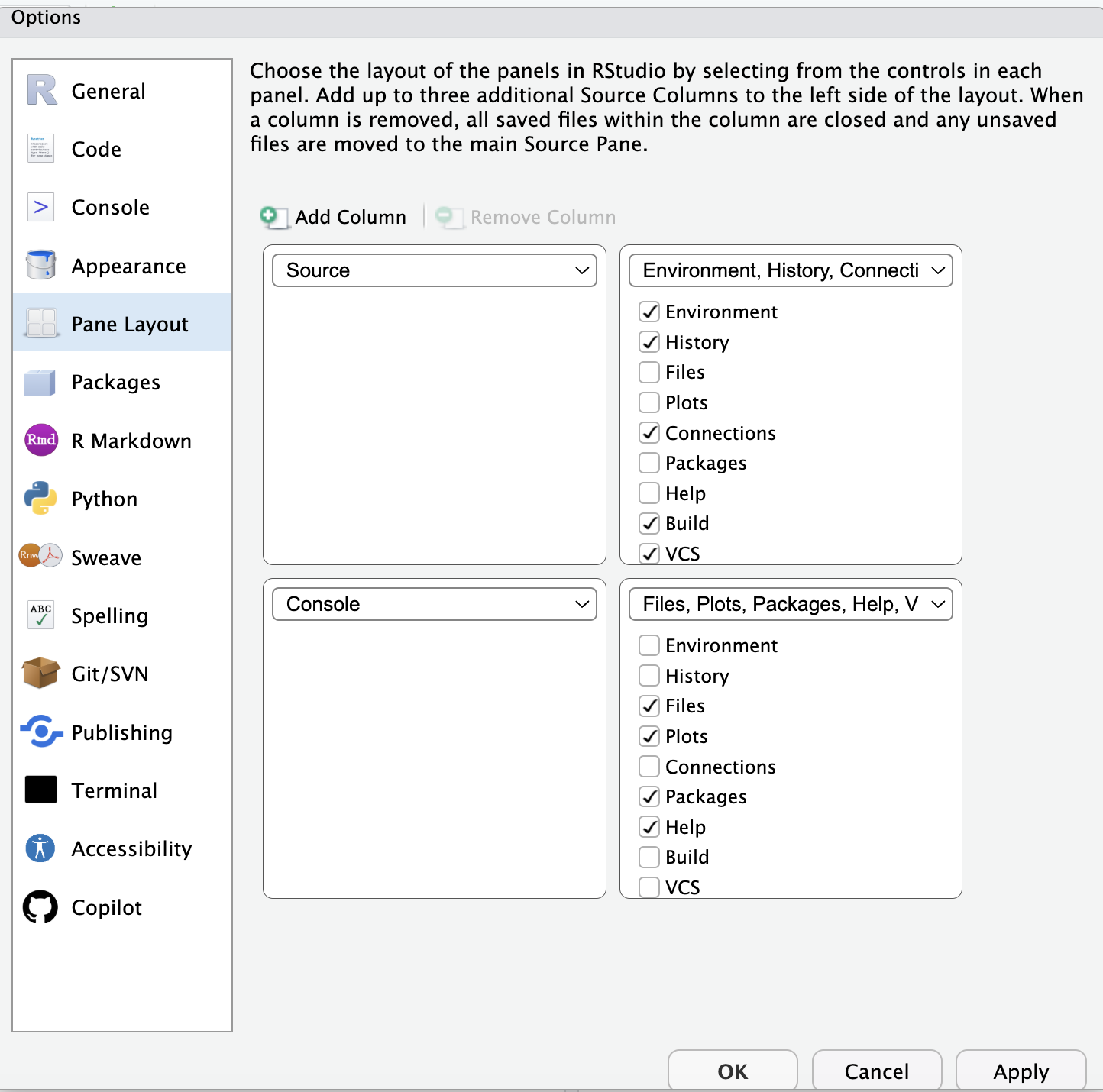Image resolution: width=1103 pixels, height=1092 pixels.
Task: Expand the Environment, History, Connections dropdown
Action: [790, 270]
